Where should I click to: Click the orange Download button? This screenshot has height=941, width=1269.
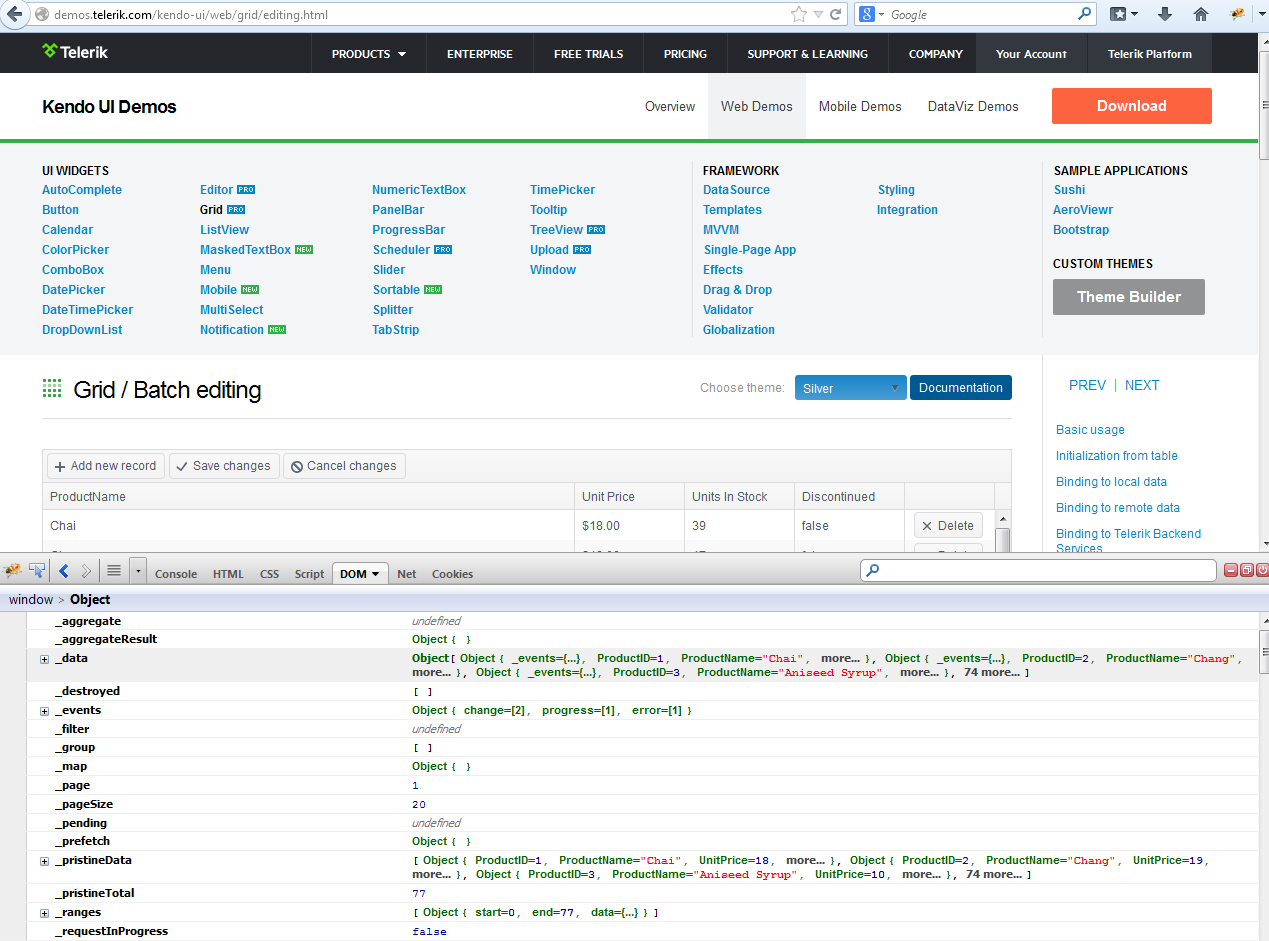coord(1132,106)
